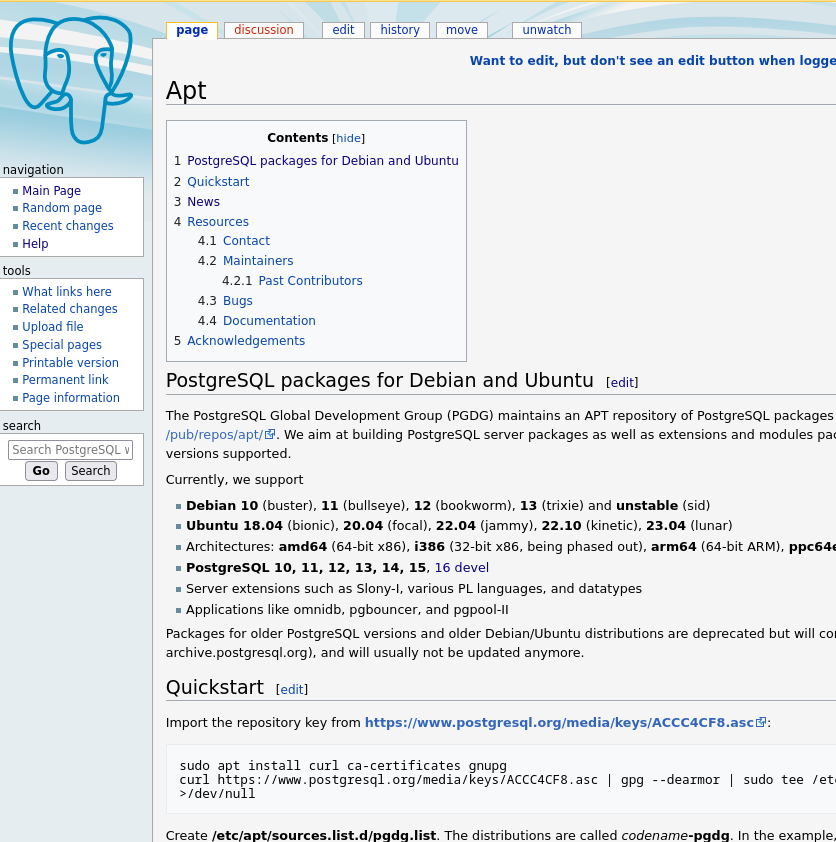Jump to PostgreSQL packages for Debian and Ubuntu
Screen dimensions: 836x842
point(323,161)
